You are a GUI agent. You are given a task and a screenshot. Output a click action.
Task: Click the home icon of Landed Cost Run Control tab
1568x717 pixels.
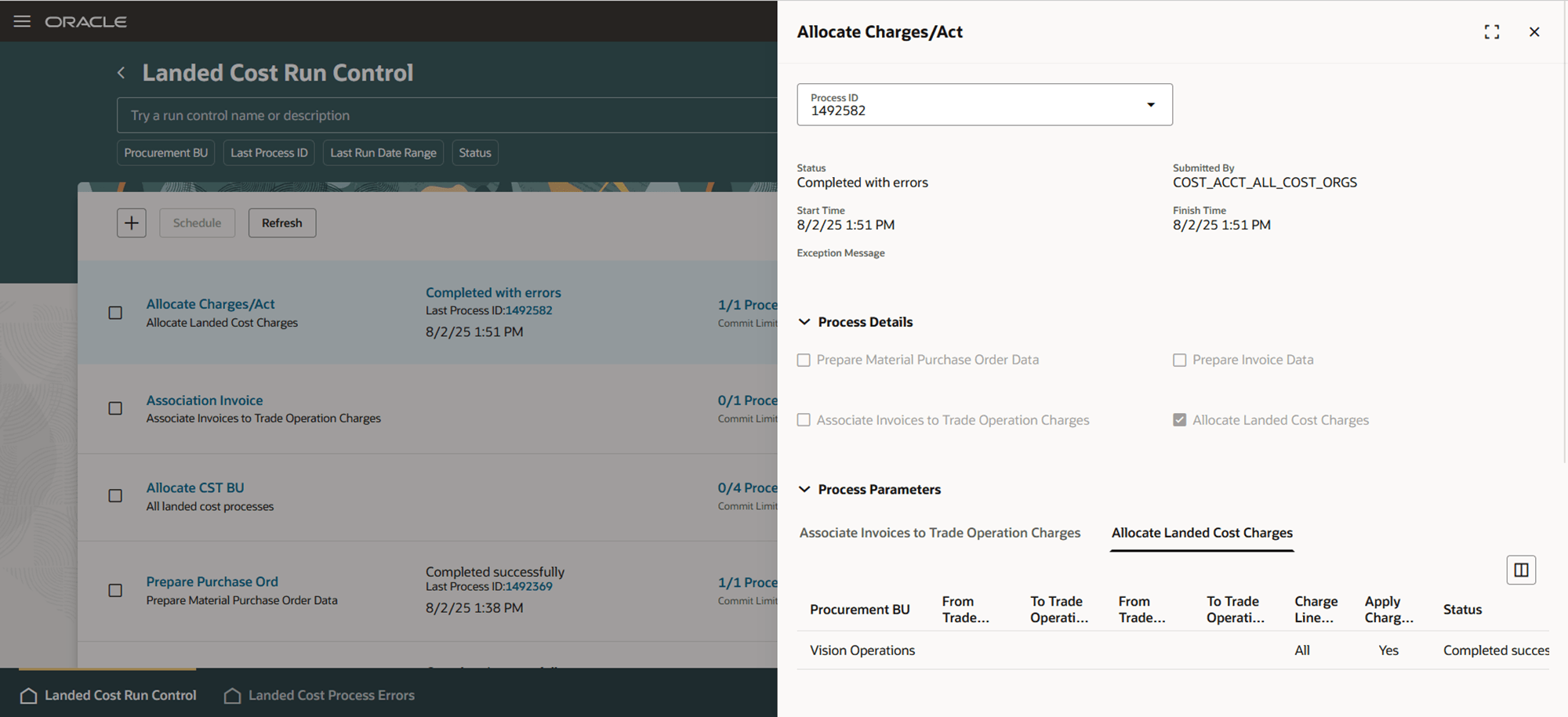click(28, 695)
